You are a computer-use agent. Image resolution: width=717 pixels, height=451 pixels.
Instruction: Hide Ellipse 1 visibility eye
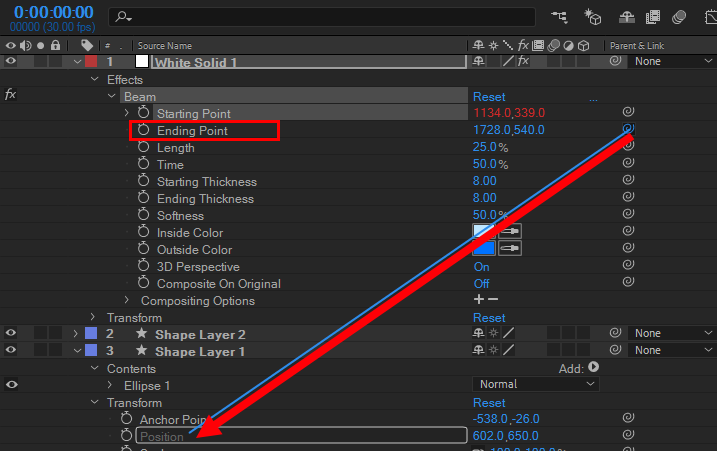[x=11, y=385]
